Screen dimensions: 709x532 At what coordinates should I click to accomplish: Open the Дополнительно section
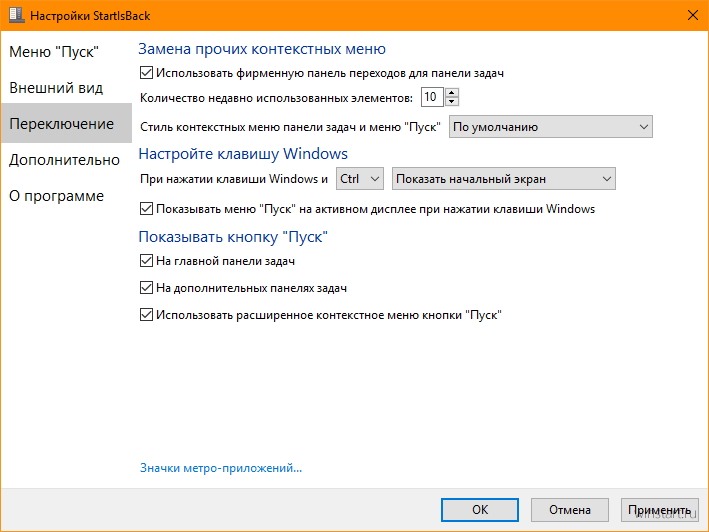(x=64, y=160)
